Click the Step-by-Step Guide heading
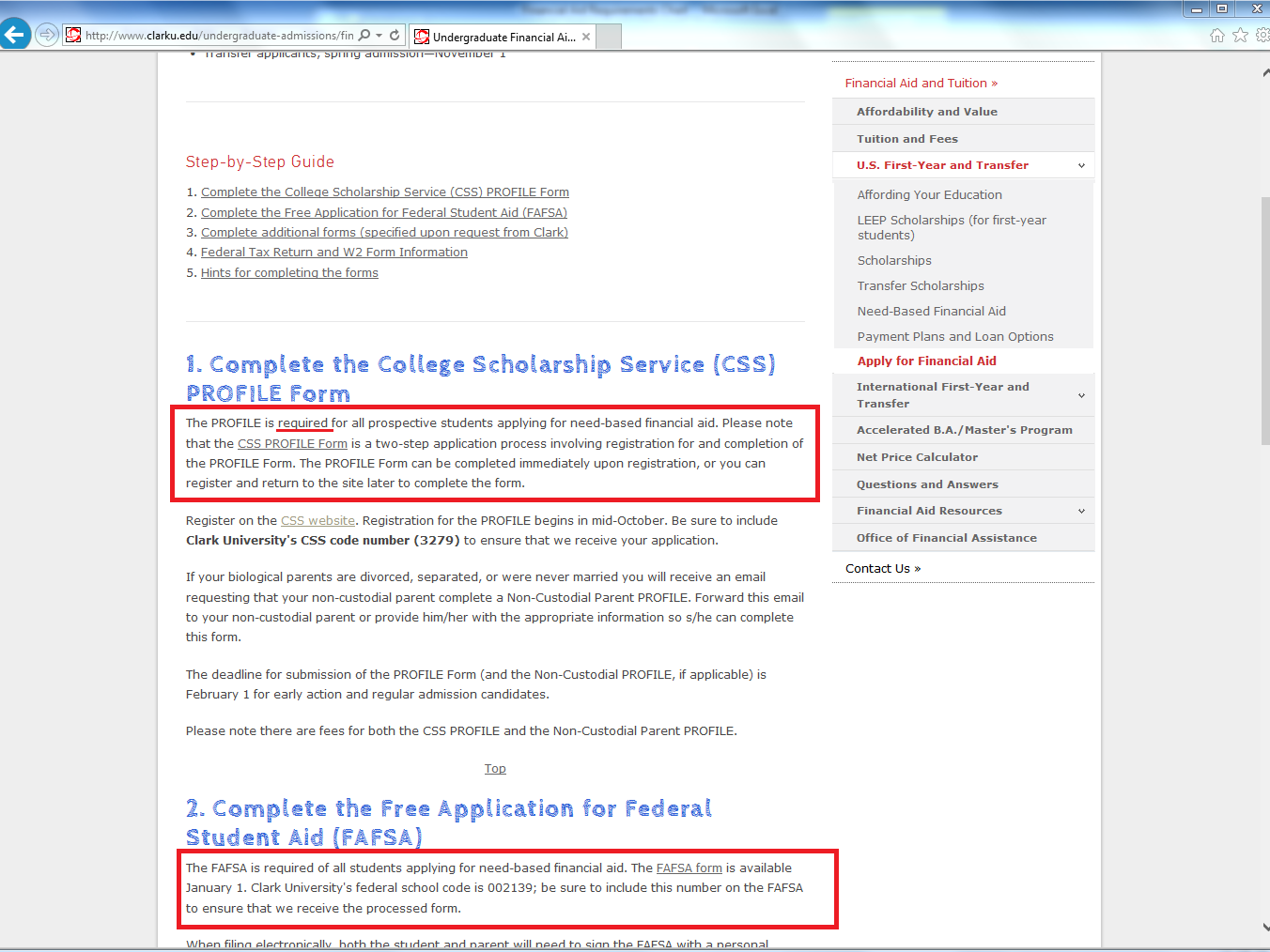The image size is (1270, 952). [x=260, y=161]
